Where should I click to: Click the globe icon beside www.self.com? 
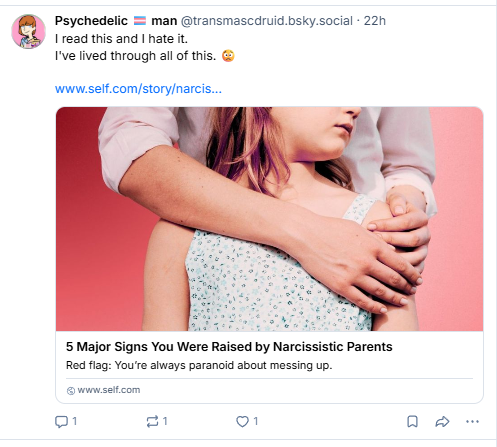pos(71,391)
